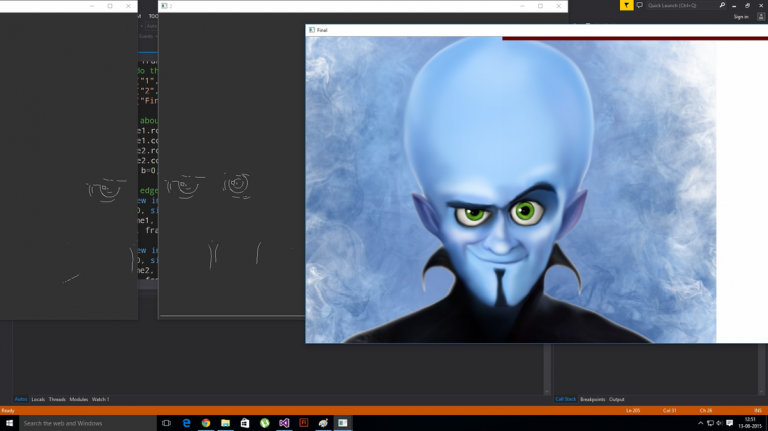Screen dimensions: 768x431
Task: Open the Windows Start menu
Action: pyautogui.click(x=9, y=423)
